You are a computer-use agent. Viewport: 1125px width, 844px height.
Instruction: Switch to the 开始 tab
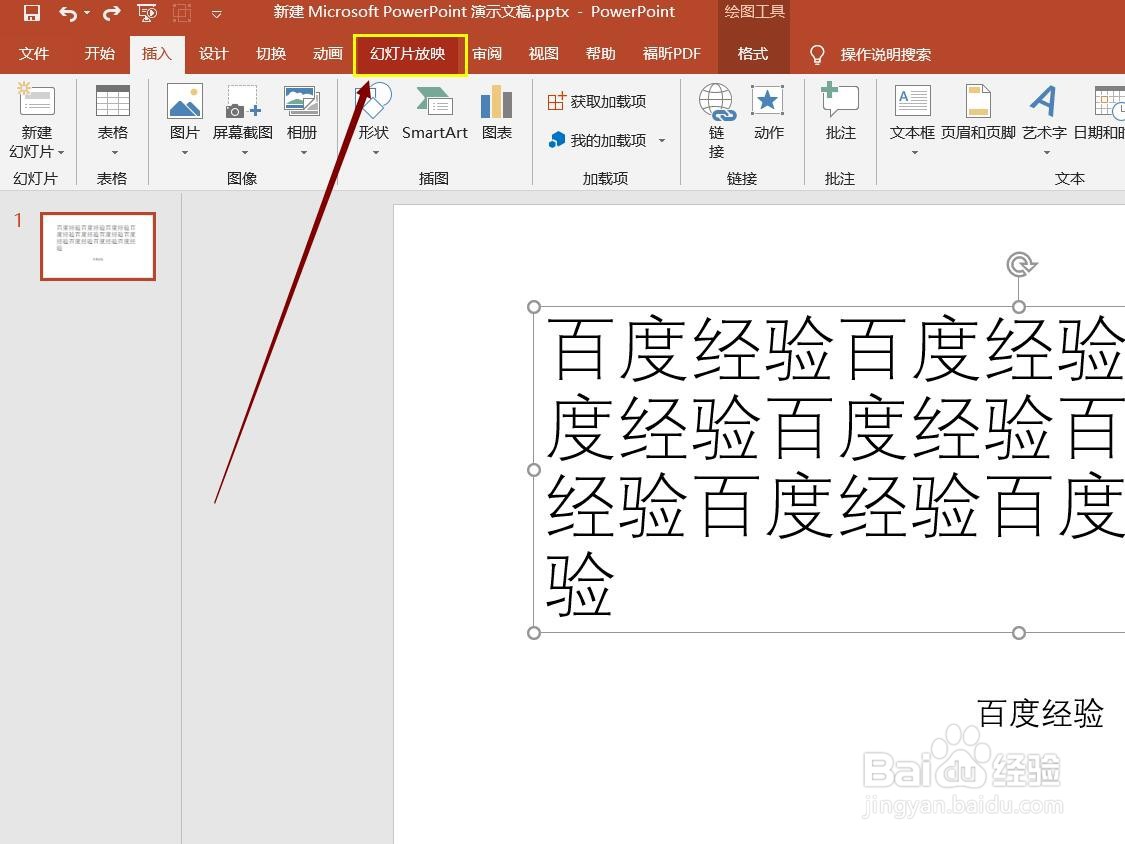pos(100,54)
